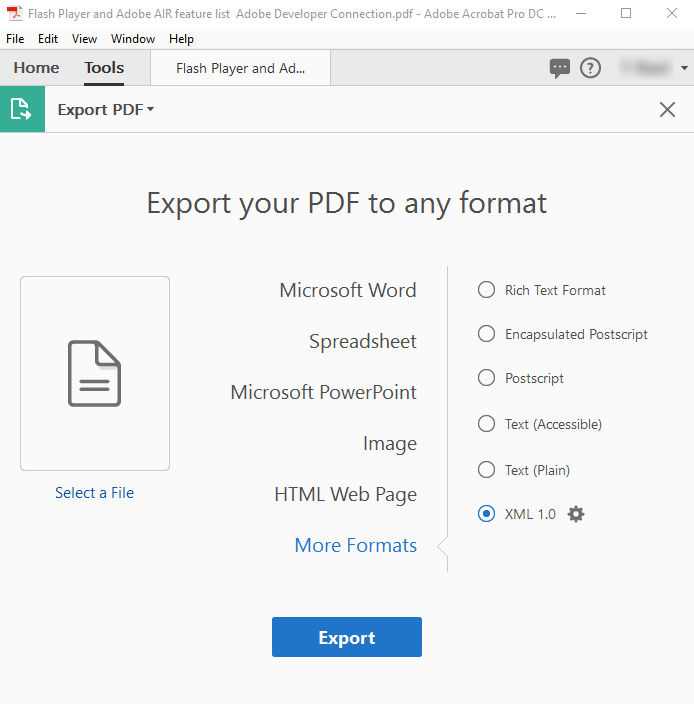Viewport: 694px width, 704px height.
Task: Select the XML 1.0 radio button
Action: [486, 514]
